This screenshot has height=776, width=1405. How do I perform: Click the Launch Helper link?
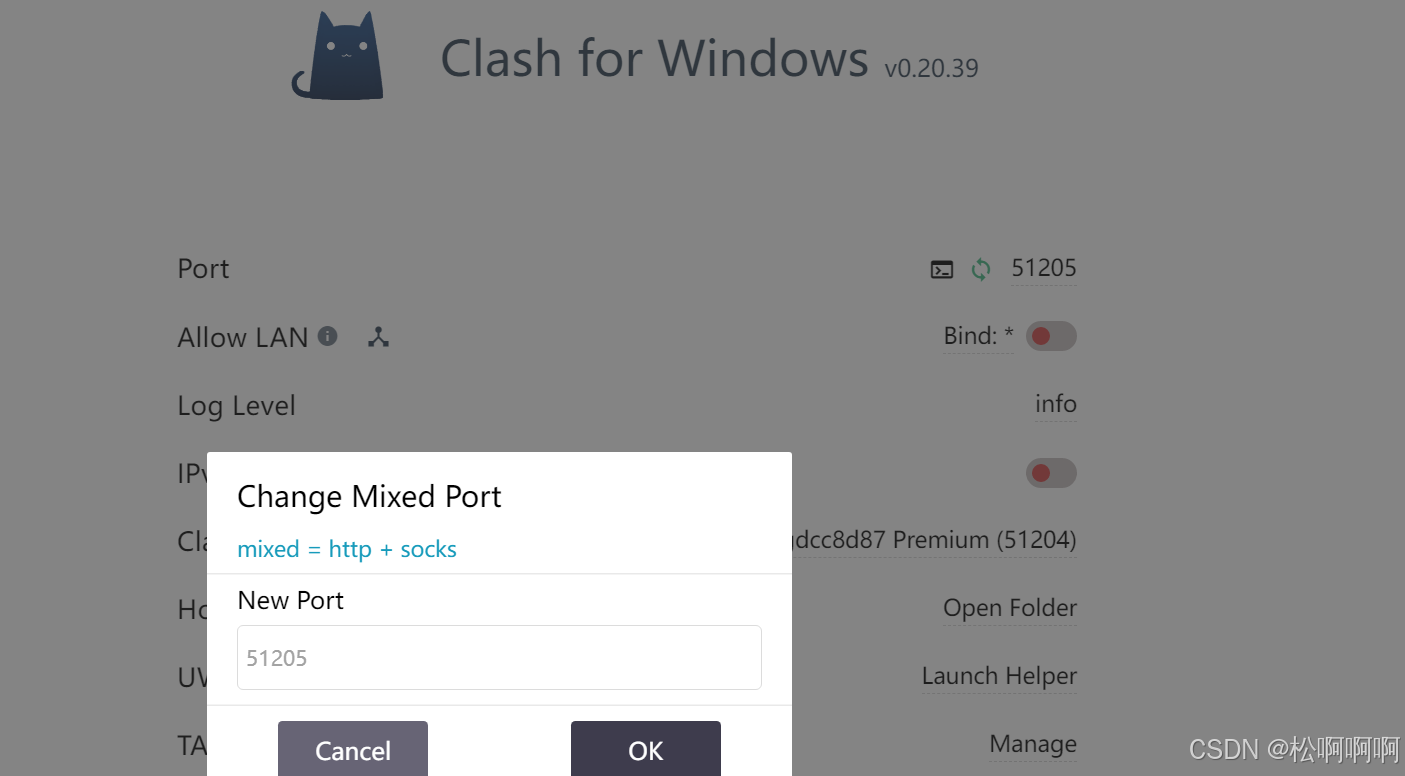pyautogui.click(x=998, y=676)
